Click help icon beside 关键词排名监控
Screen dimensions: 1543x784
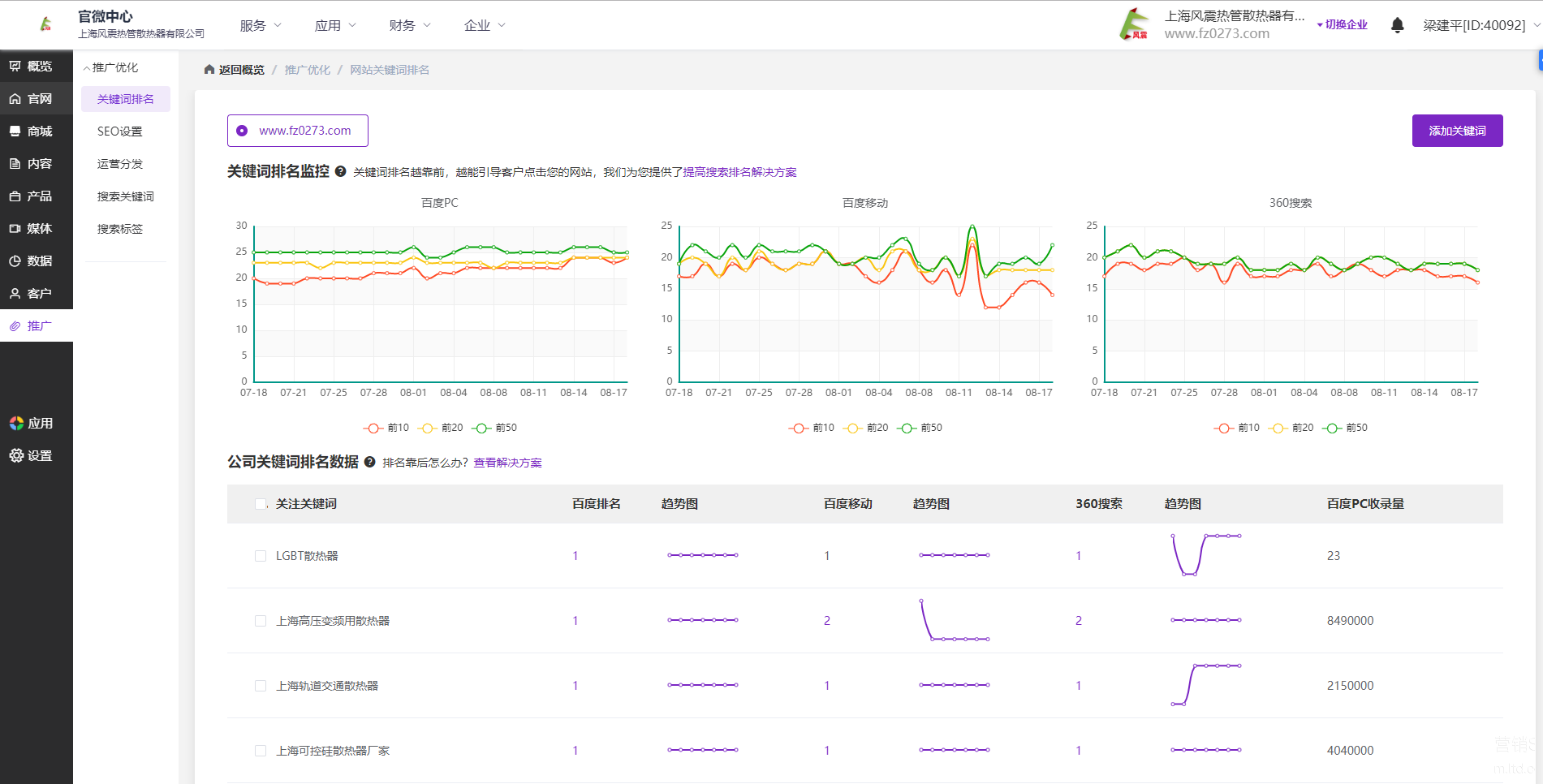click(x=341, y=171)
